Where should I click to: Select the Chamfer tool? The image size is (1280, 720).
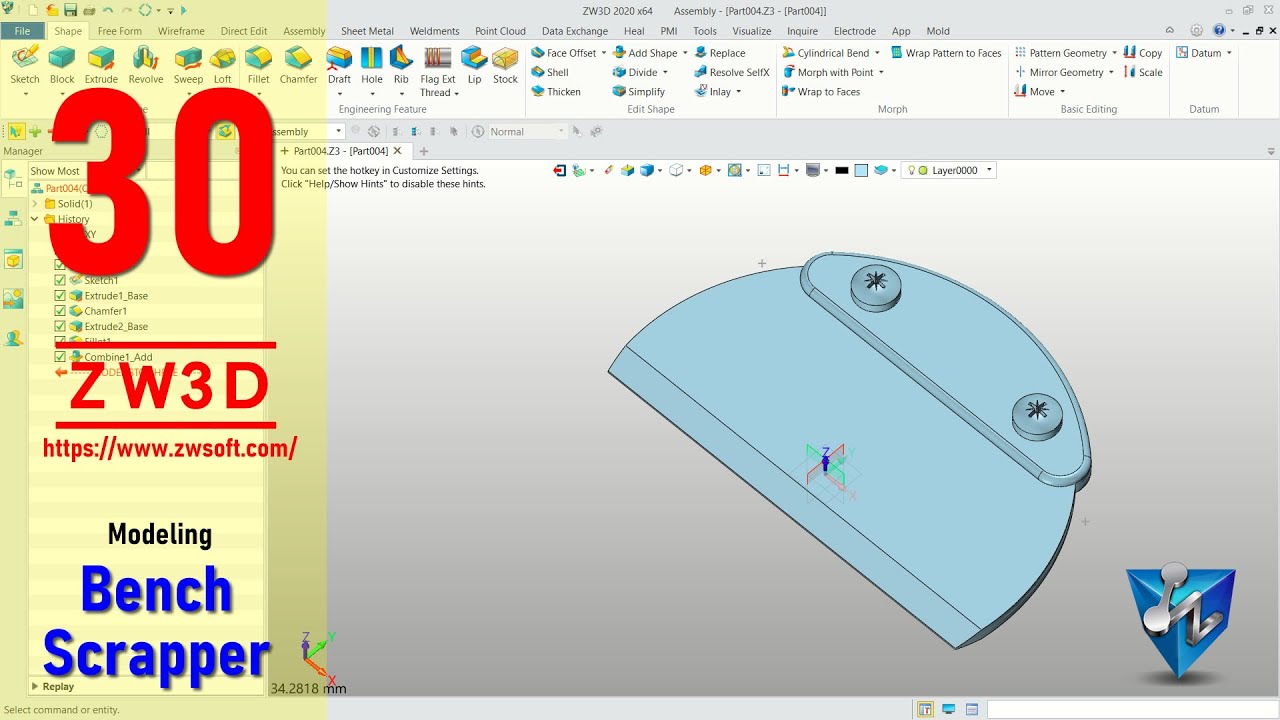[x=298, y=65]
